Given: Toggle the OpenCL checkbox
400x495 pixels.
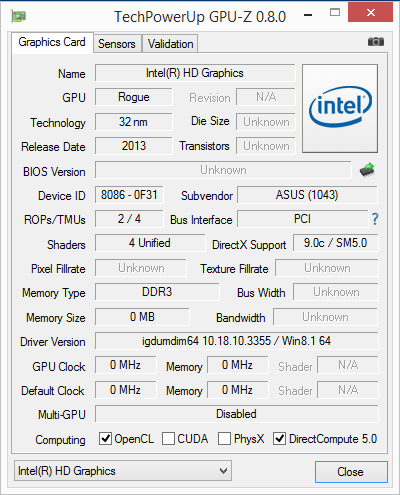Looking at the screenshot, I should [105, 439].
